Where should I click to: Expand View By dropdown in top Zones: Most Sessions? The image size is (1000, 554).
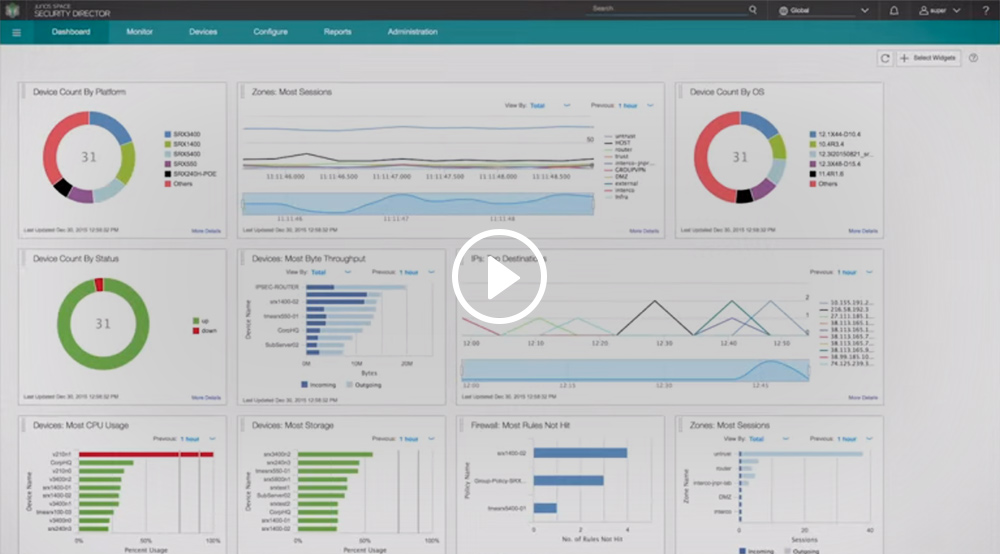click(567, 106)
